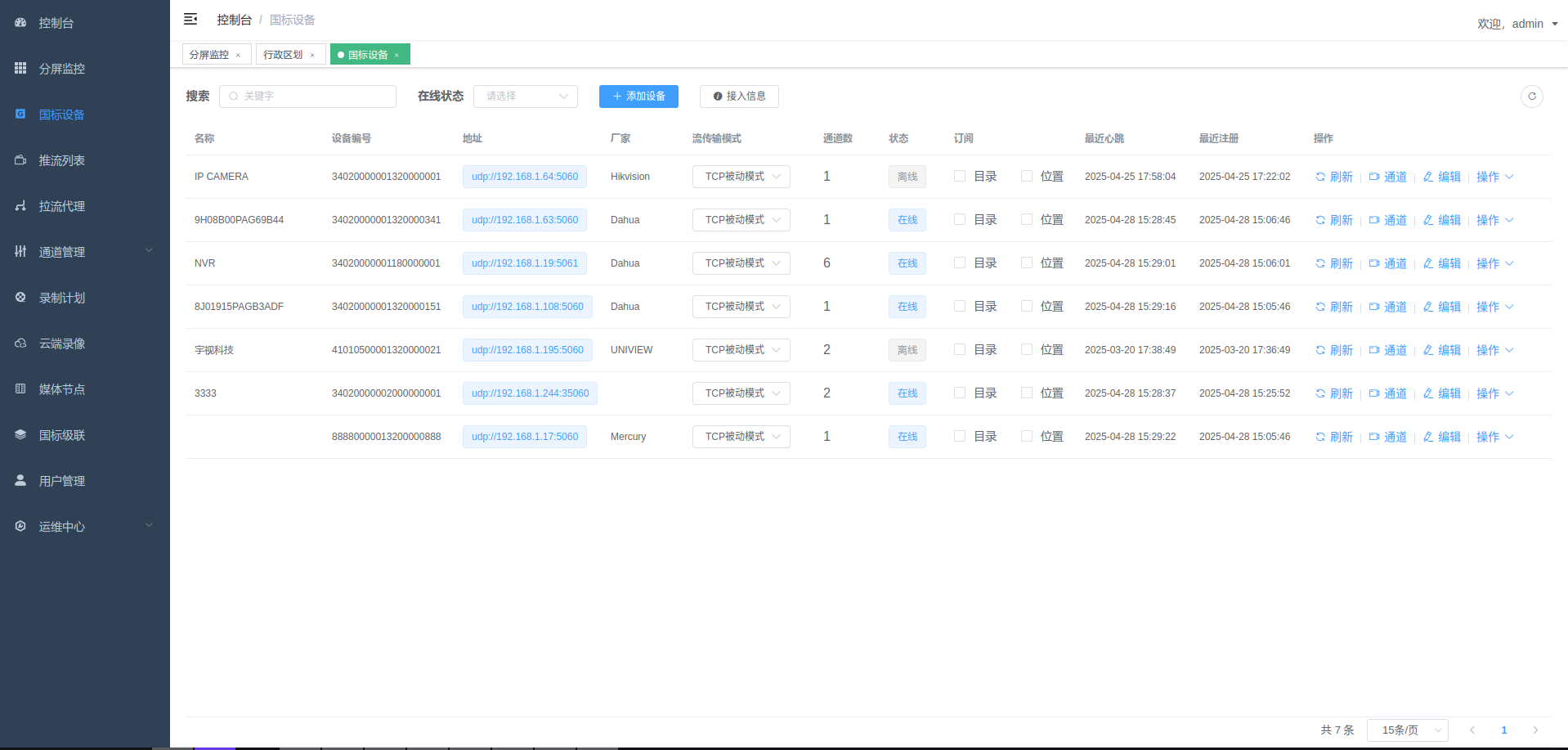1568x750 pixels.
Task: Check 位置 subscription for NVR device
Action: point(1027,263)
